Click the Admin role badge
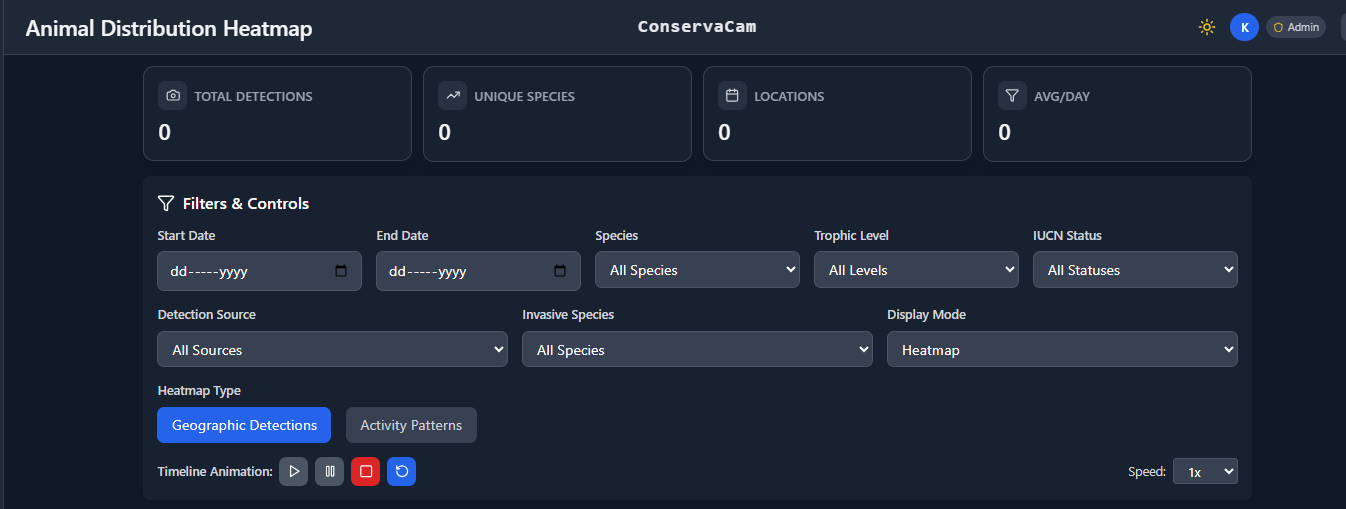1346x509 pixels. pyautogui.click(x=1296, y=27)
